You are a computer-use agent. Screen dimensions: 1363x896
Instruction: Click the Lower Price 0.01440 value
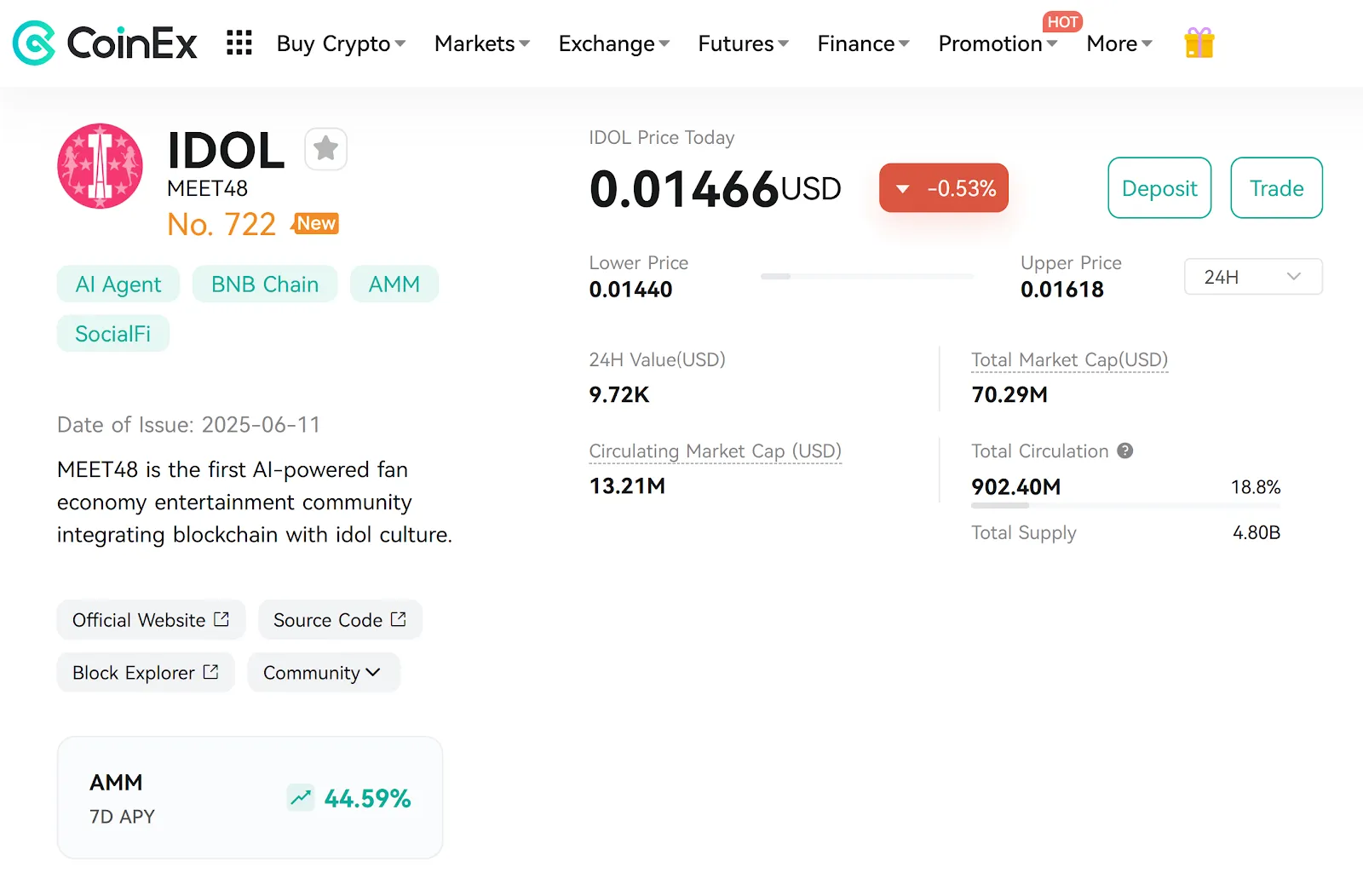pyautogui.click(x=630, y=290)
